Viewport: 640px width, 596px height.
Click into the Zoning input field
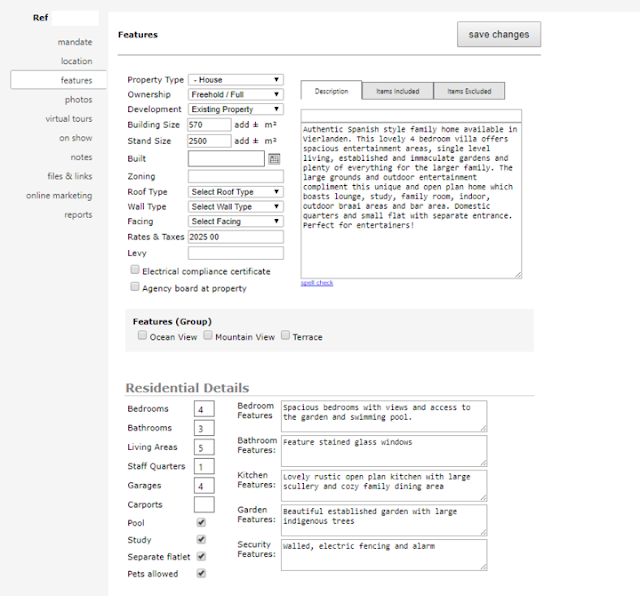point(236,176)
